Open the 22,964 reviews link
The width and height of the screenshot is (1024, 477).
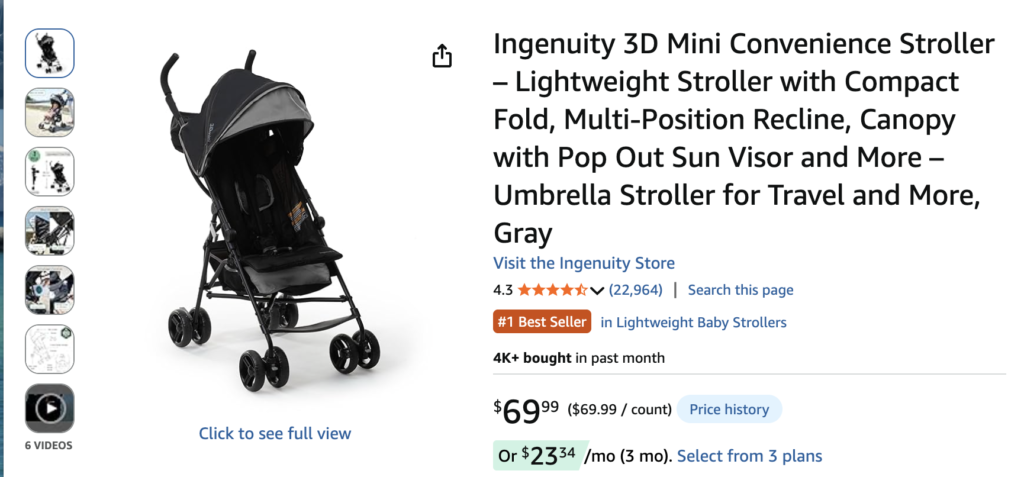[x=635, y=289]
